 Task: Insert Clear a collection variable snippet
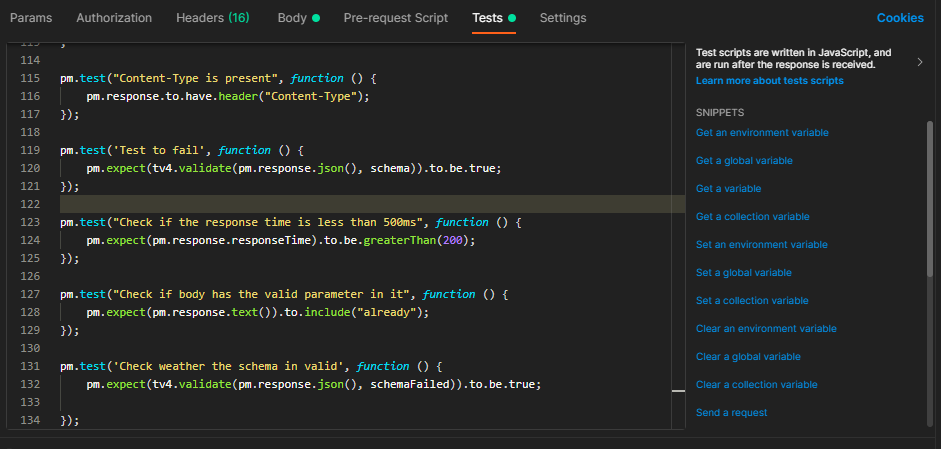(756, 384)
